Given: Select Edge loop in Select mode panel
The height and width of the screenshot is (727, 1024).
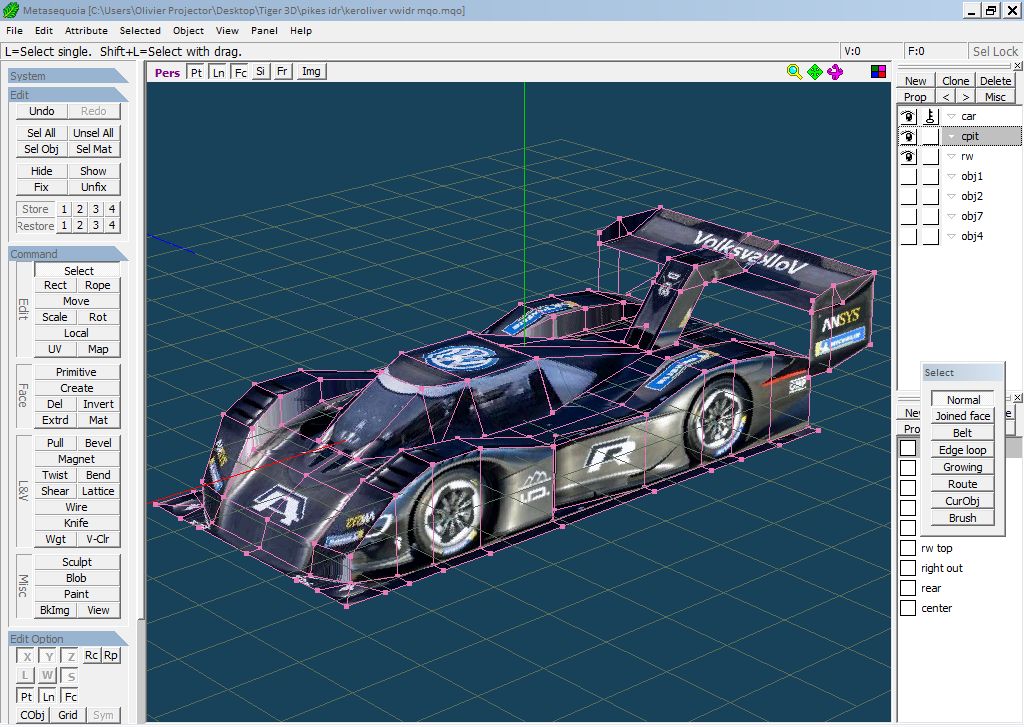Looking at the screenshot, I should (962, 450).
